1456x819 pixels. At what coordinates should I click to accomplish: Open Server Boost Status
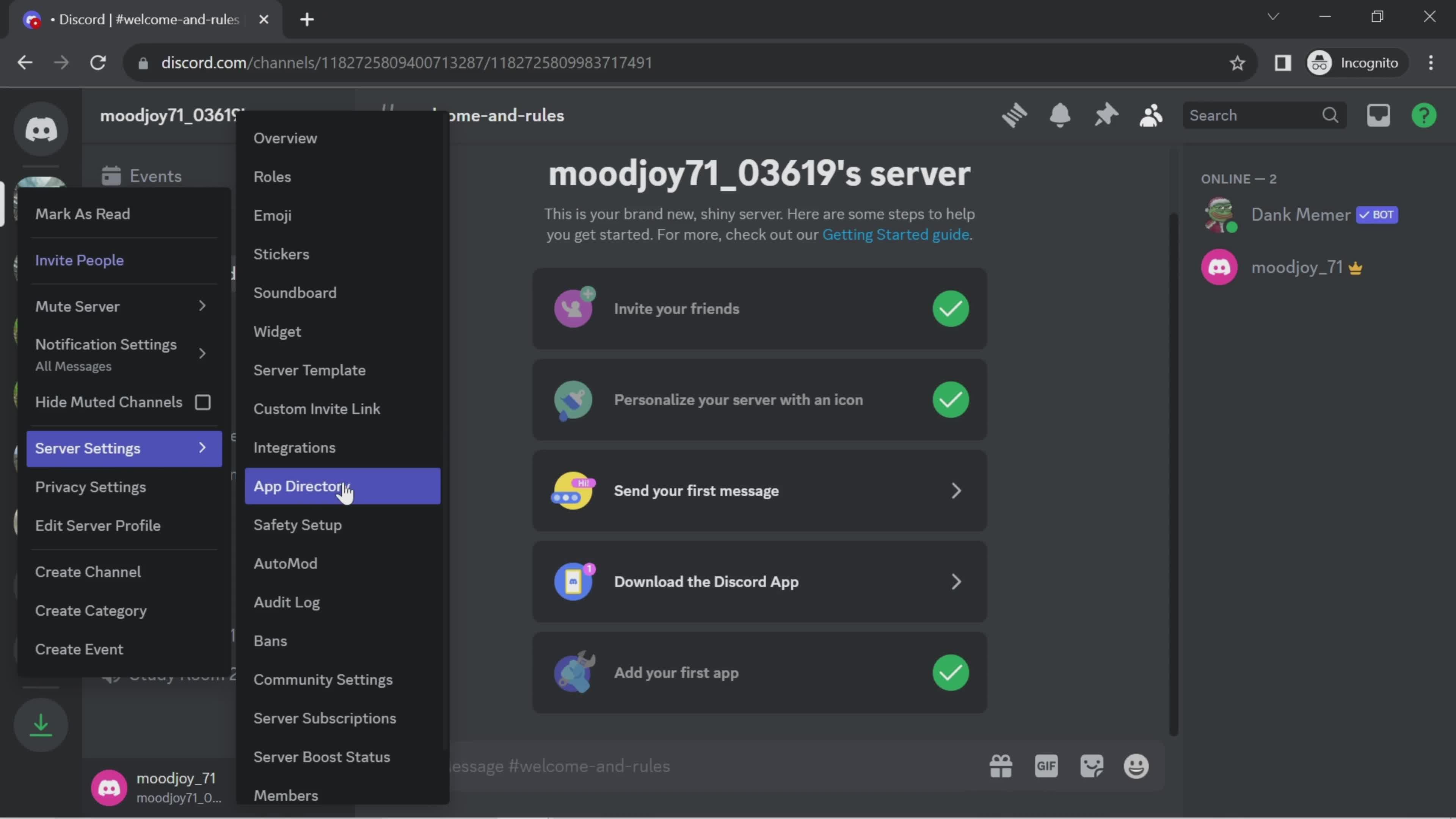tap(342, 757)
